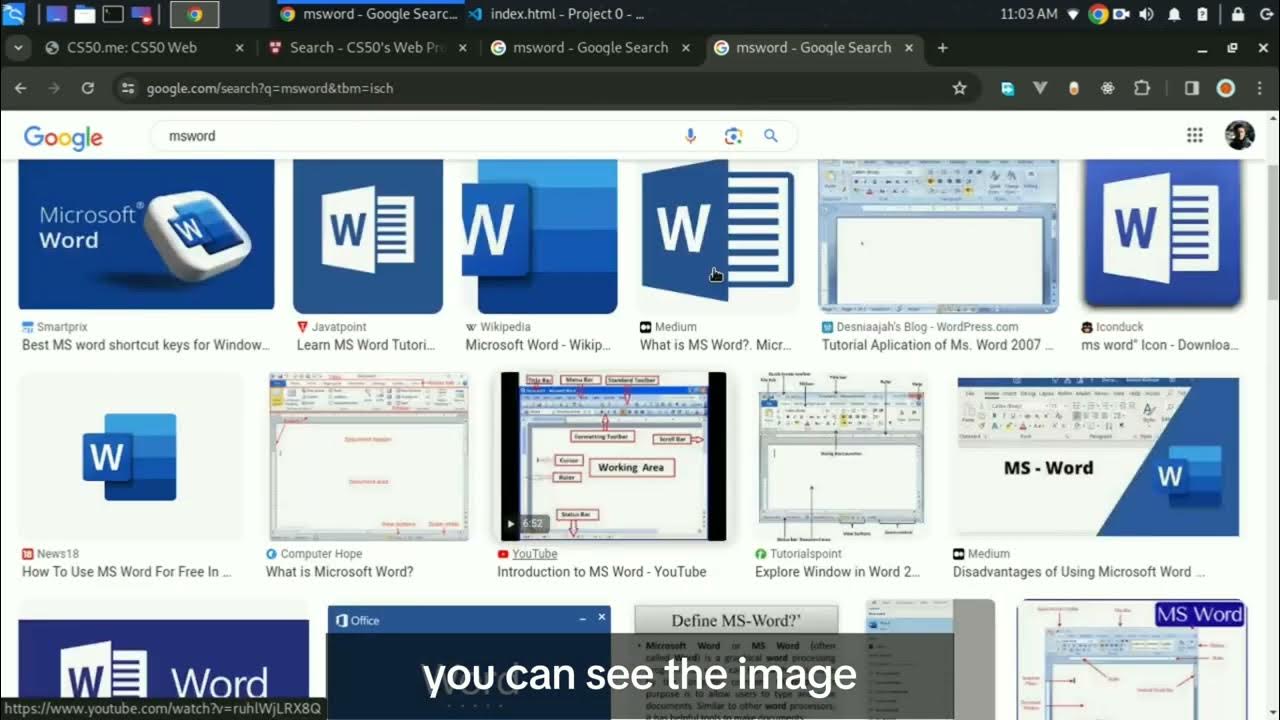Open the Office splash screen image result
This screenshot has width=1280, height=720.
click(x=469, y=662)
